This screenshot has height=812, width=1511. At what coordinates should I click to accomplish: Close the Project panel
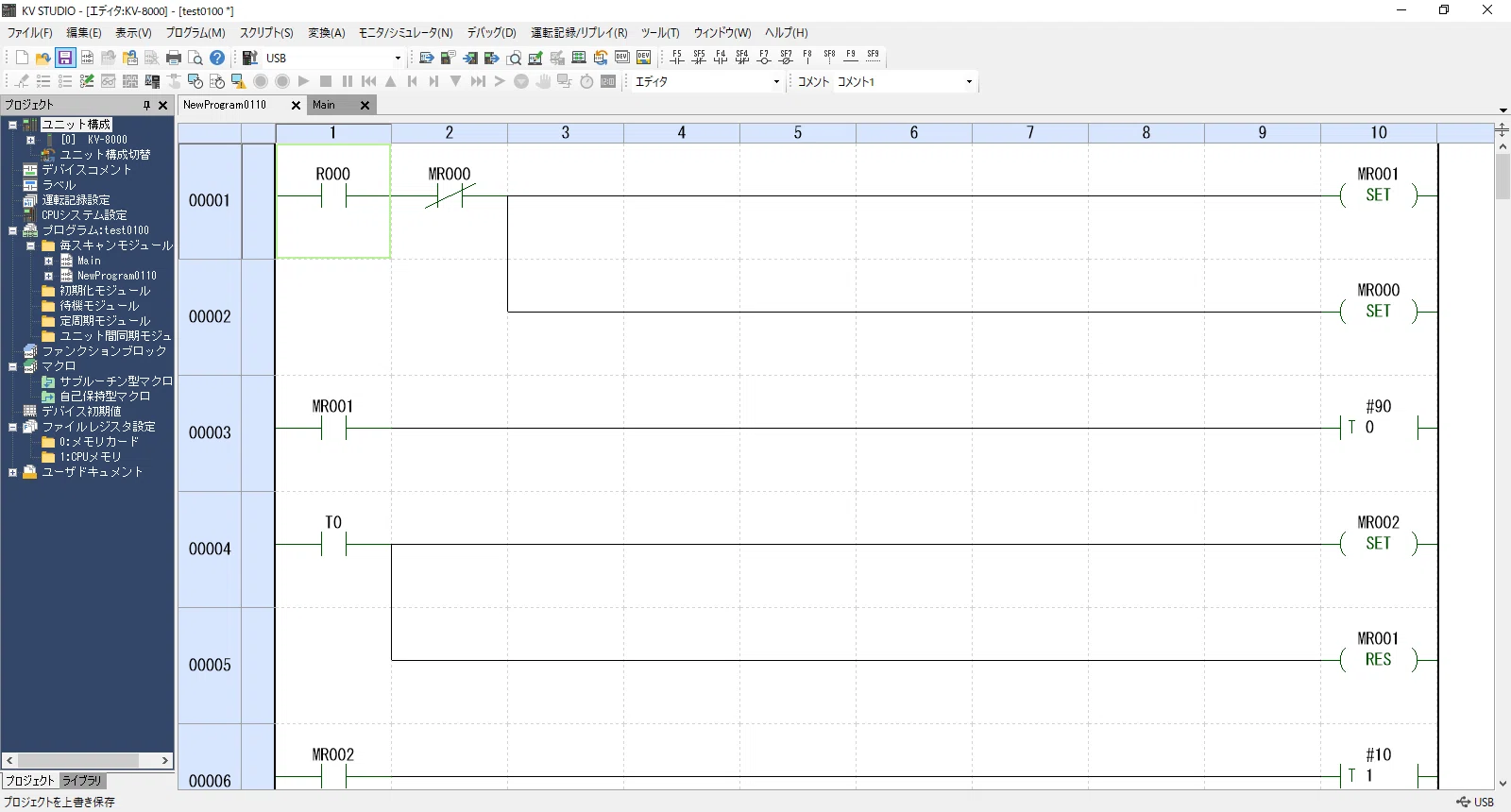tap(162, 105)
